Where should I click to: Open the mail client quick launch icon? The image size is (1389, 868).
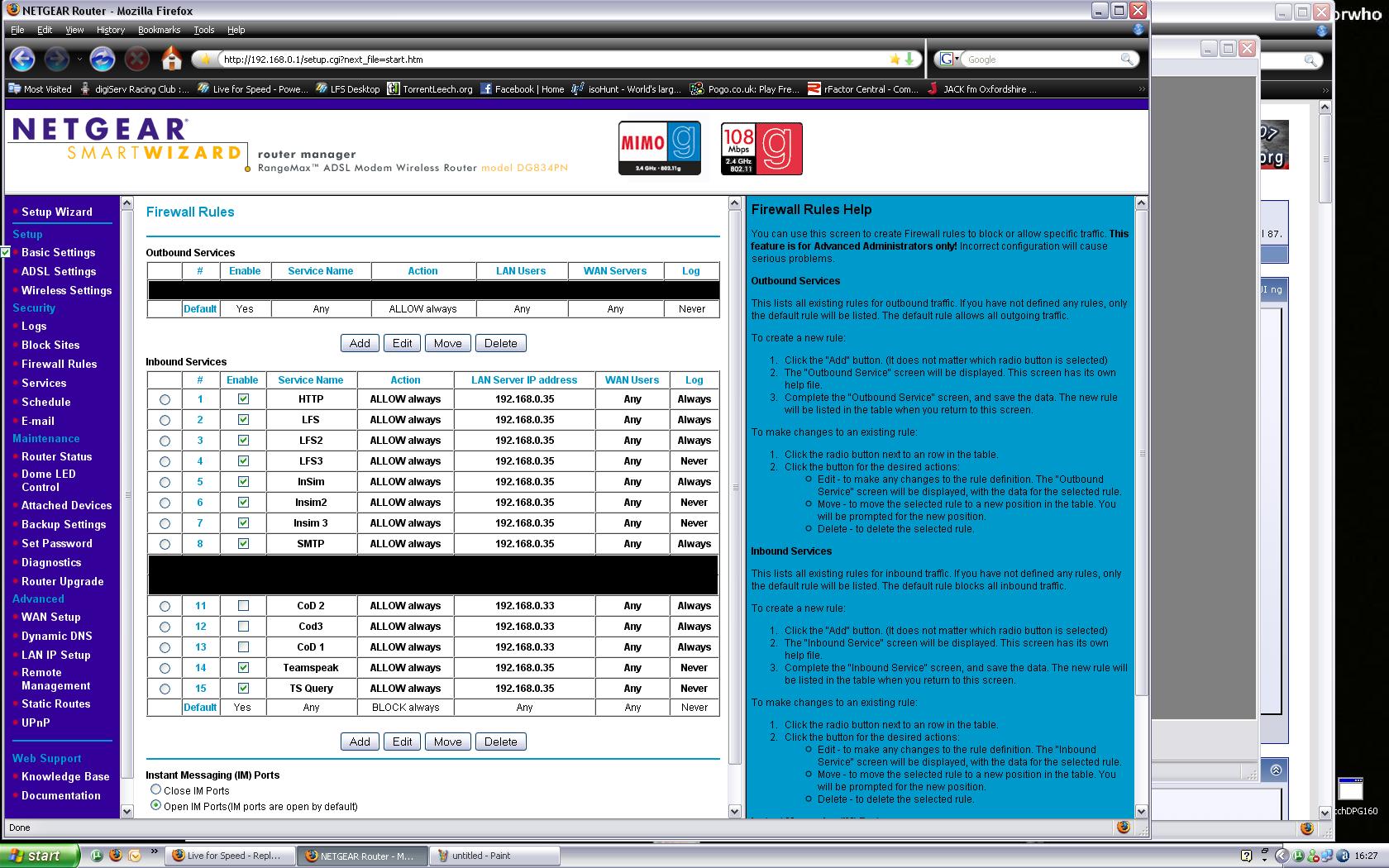[x=135, y=856]
